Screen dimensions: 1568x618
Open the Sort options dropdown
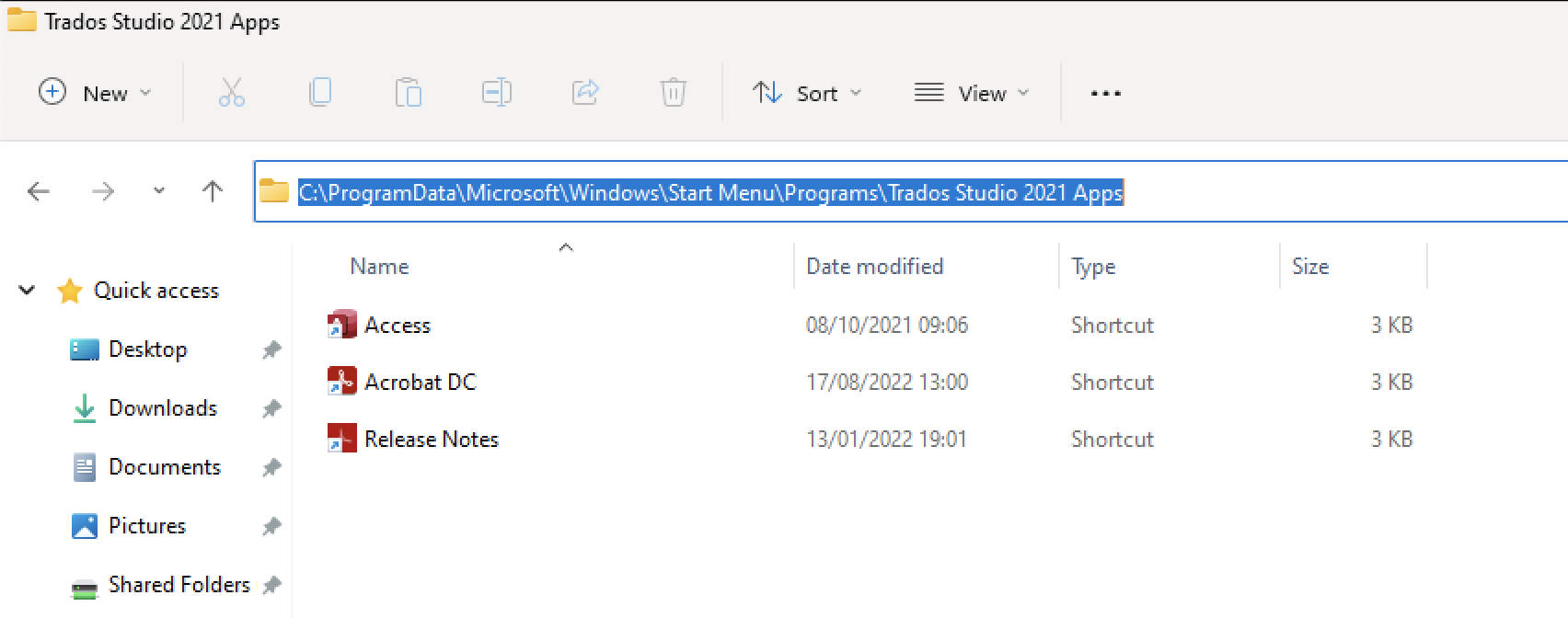coord(807,93)
